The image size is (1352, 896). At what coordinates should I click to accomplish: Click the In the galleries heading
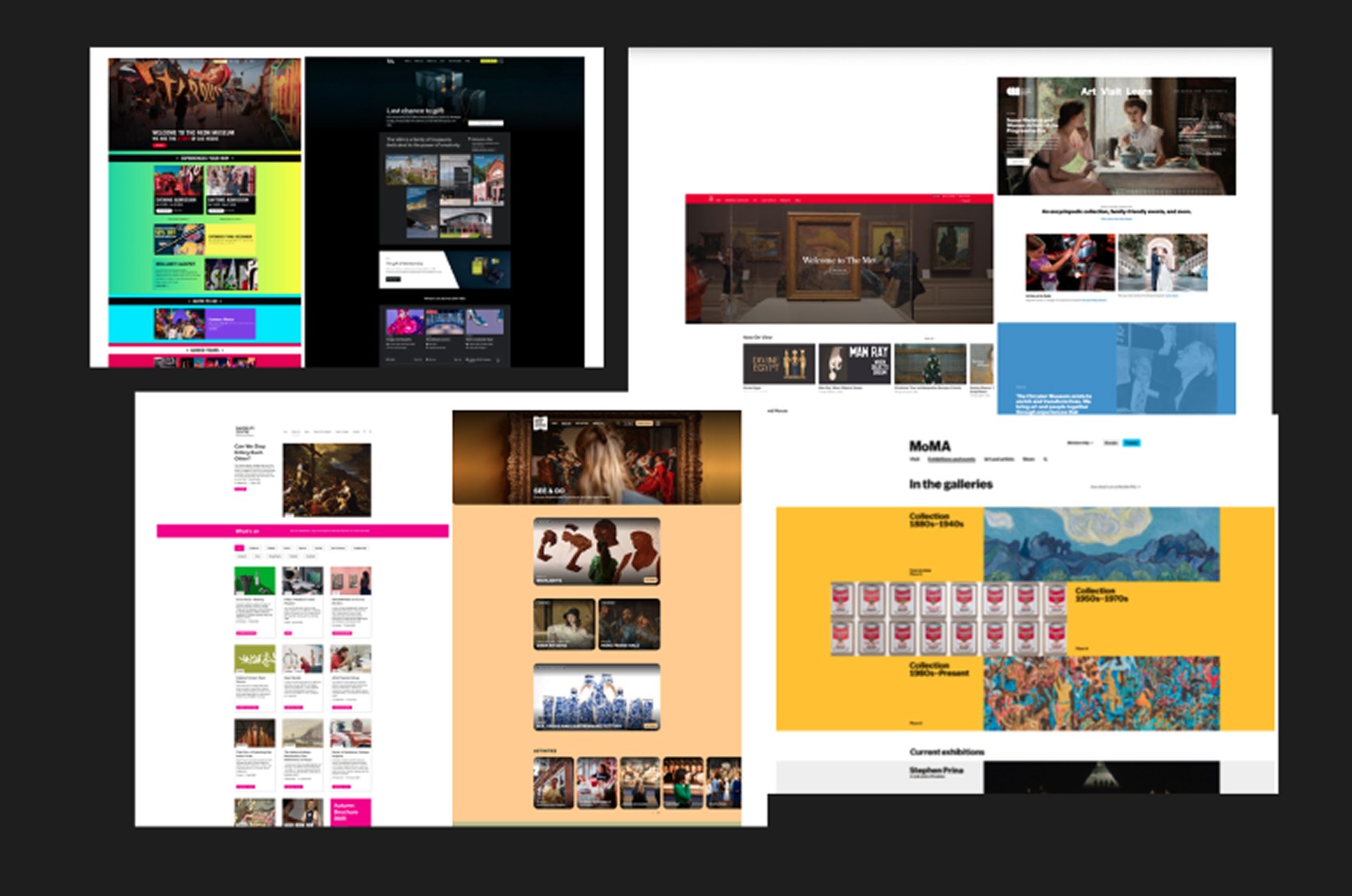pos(951,484)
